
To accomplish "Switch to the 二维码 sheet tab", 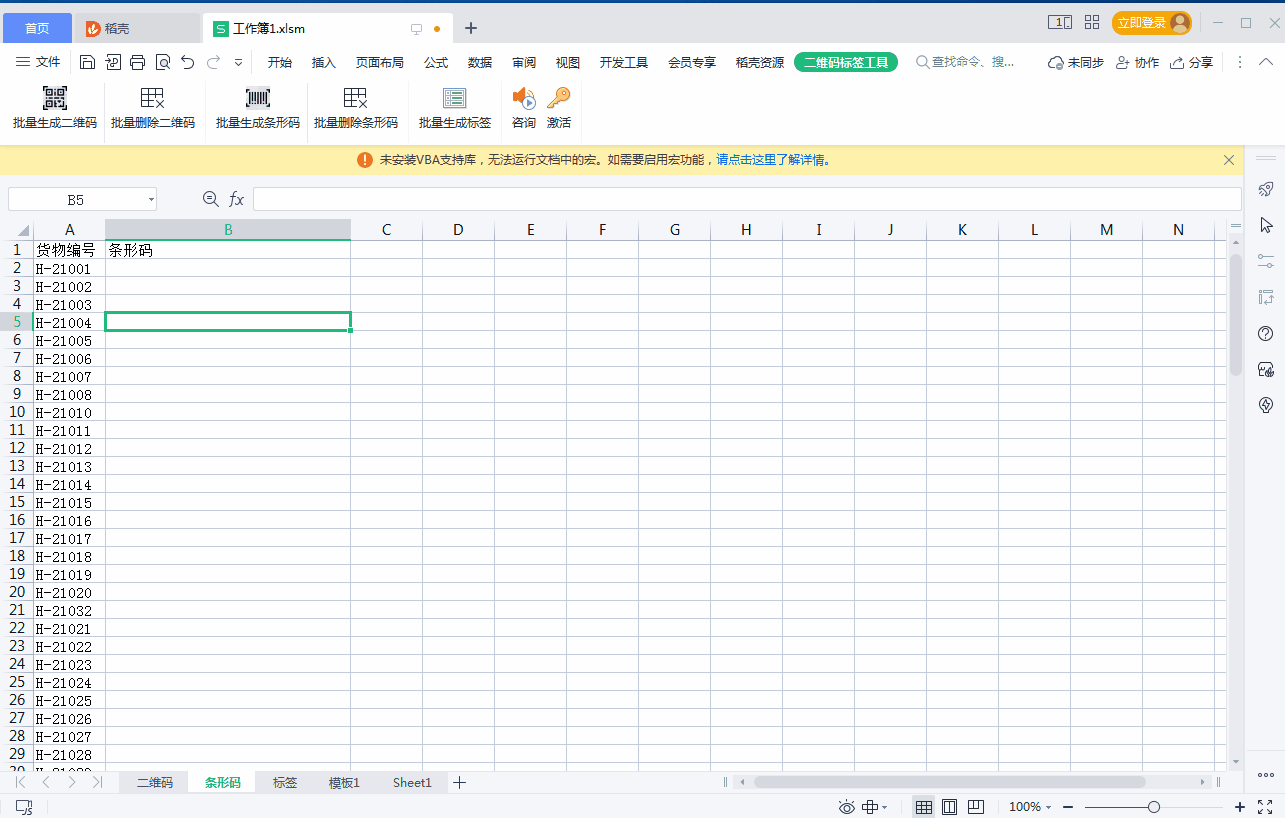I will point(155,782).
